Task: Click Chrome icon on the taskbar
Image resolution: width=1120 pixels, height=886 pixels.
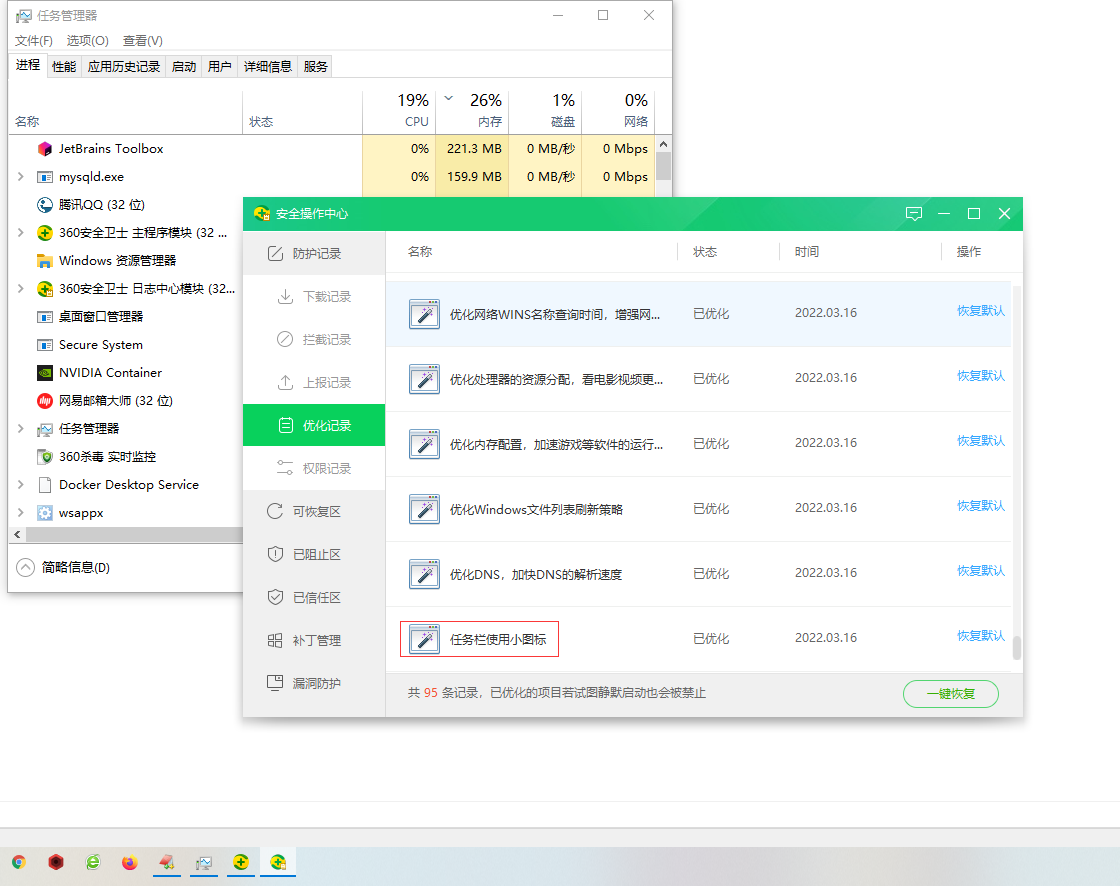Action: coord(18,862)
